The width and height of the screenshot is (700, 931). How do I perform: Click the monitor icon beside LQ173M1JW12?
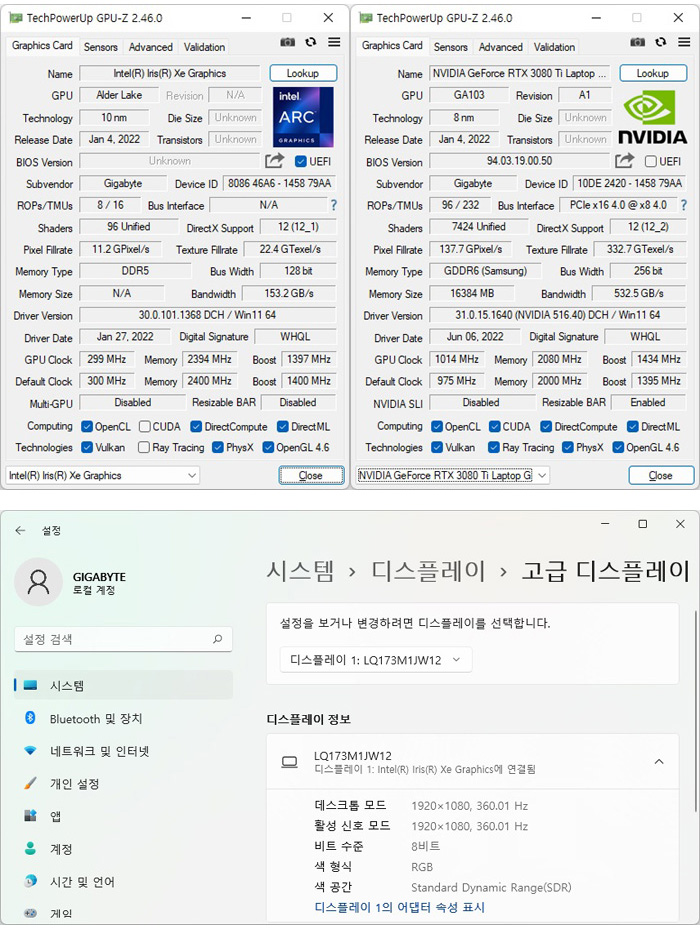[x=290, y=762]
